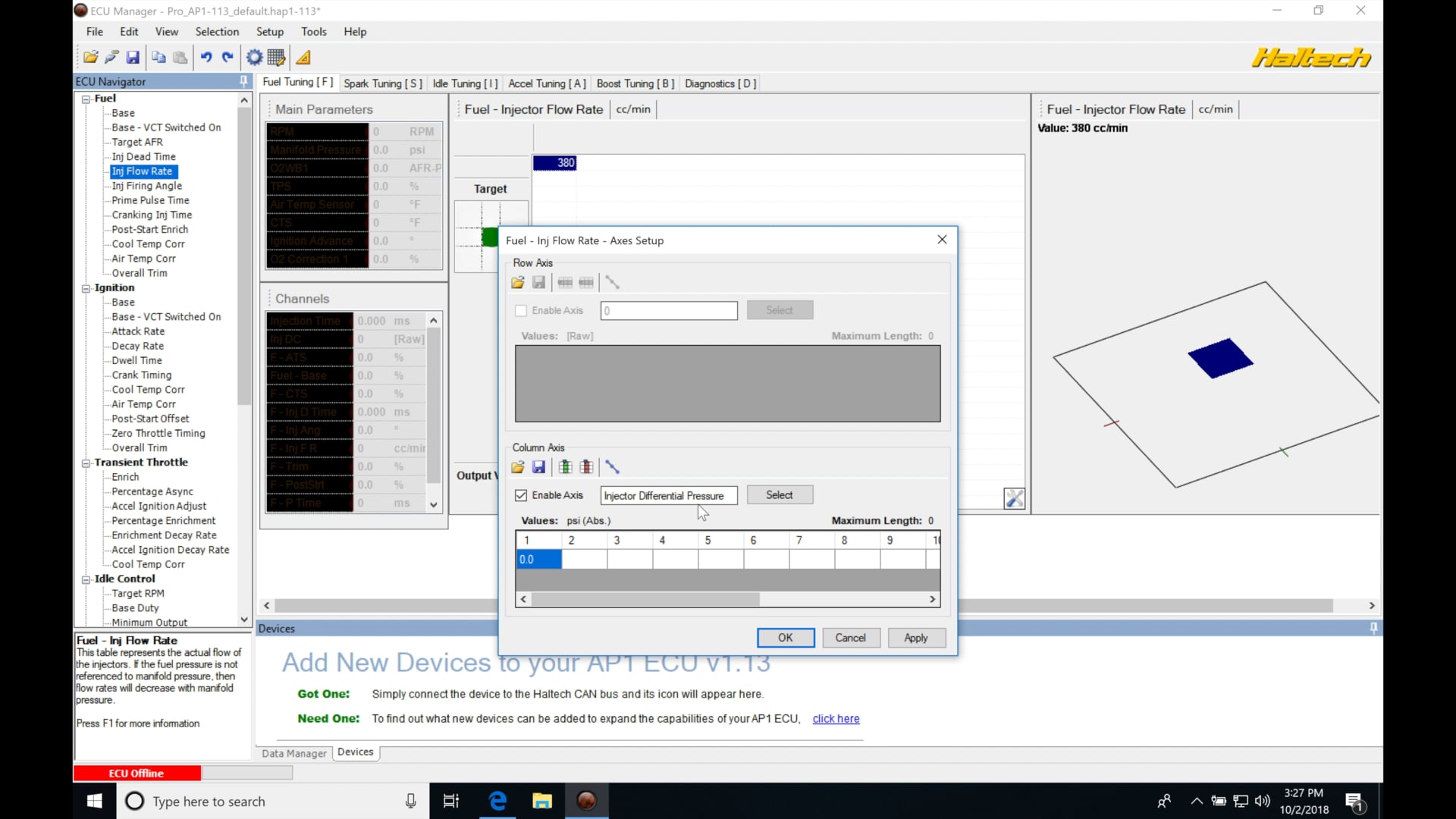Click the warning triangle toolbar icon

[x=303, y=58]
